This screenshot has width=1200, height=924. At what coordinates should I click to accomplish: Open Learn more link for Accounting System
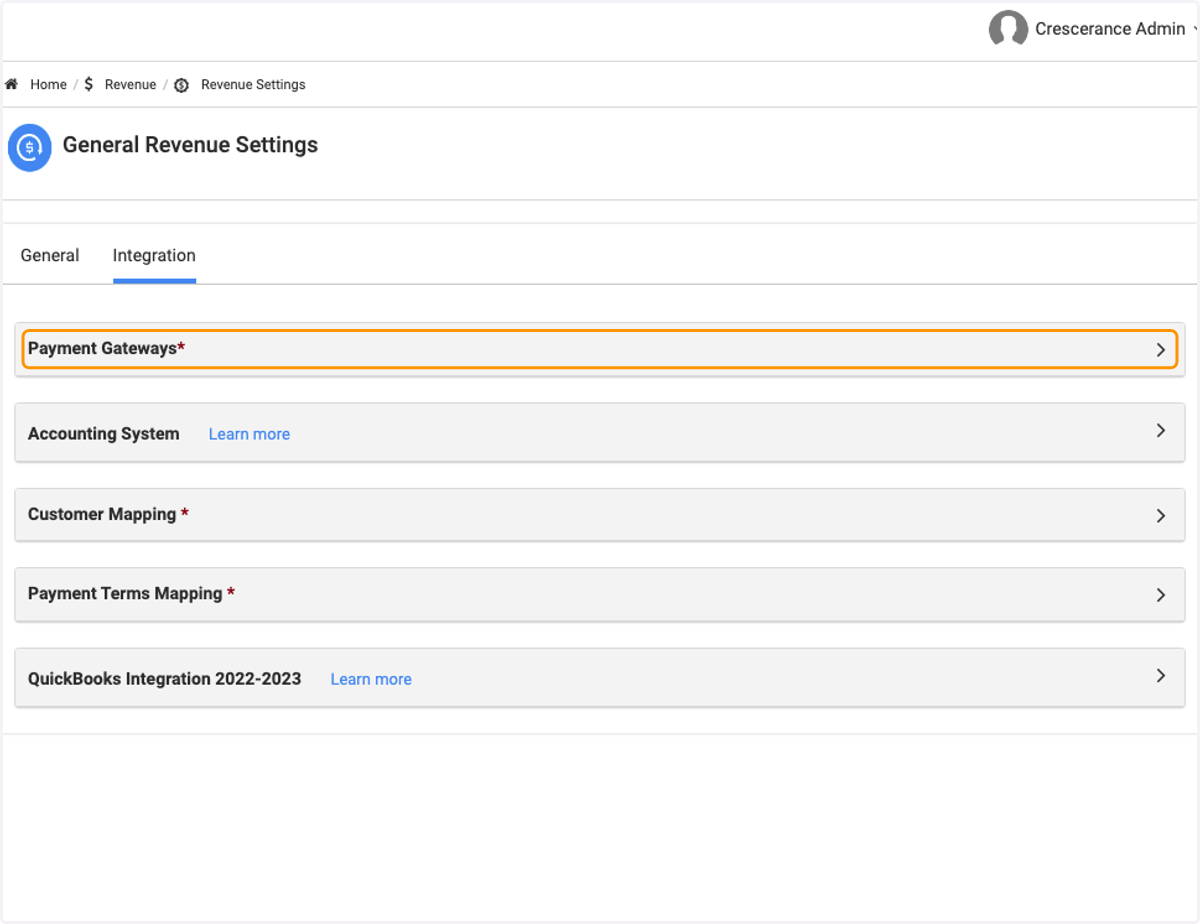click(x=249, y=434)
